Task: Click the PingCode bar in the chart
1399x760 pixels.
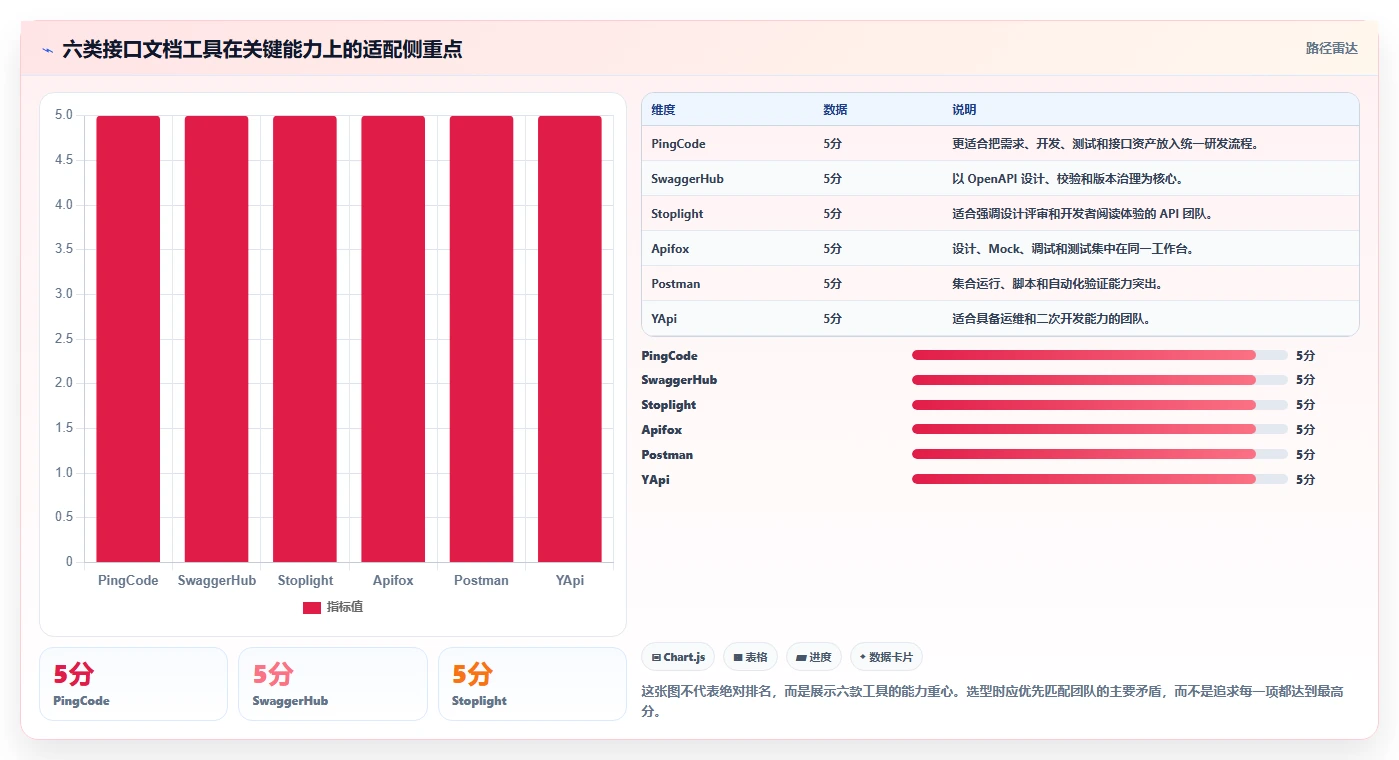Action: coord(128,339)
